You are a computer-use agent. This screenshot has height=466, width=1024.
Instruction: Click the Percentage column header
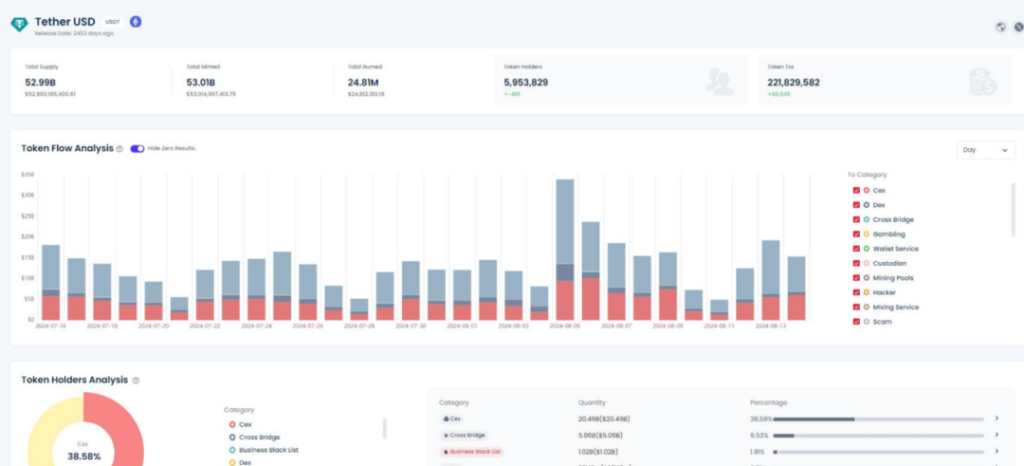(x=769, y=403)
